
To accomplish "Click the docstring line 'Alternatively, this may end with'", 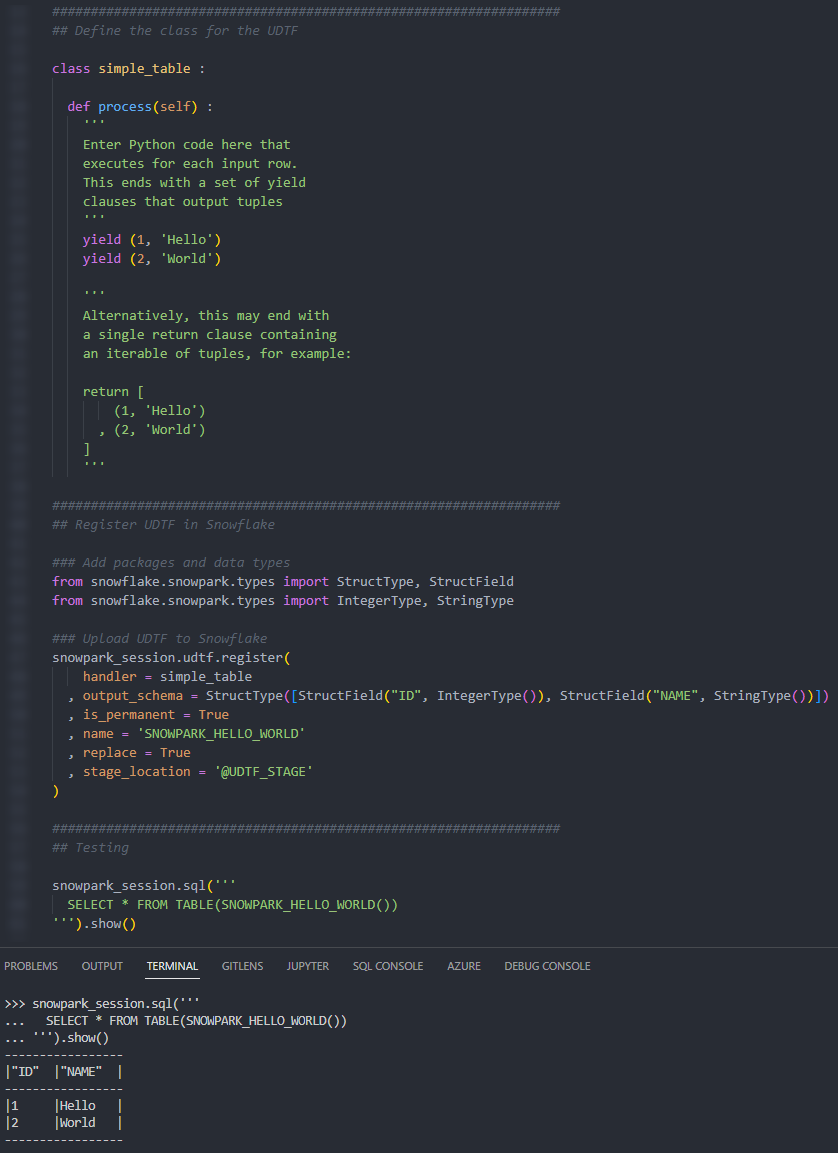I will (206, 315).
